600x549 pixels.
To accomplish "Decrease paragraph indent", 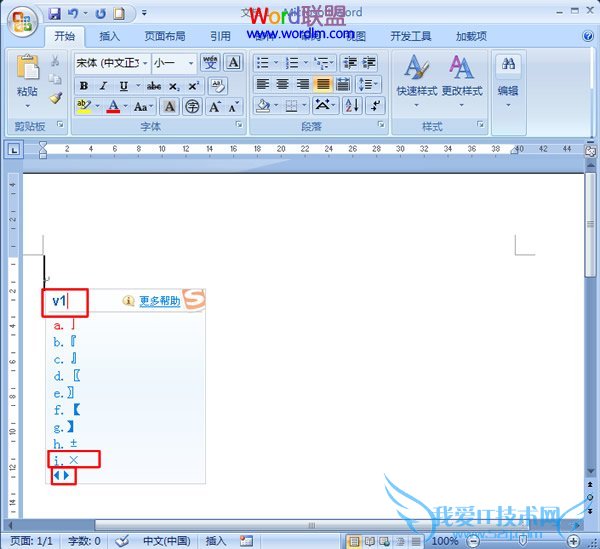I will (350, 62).
